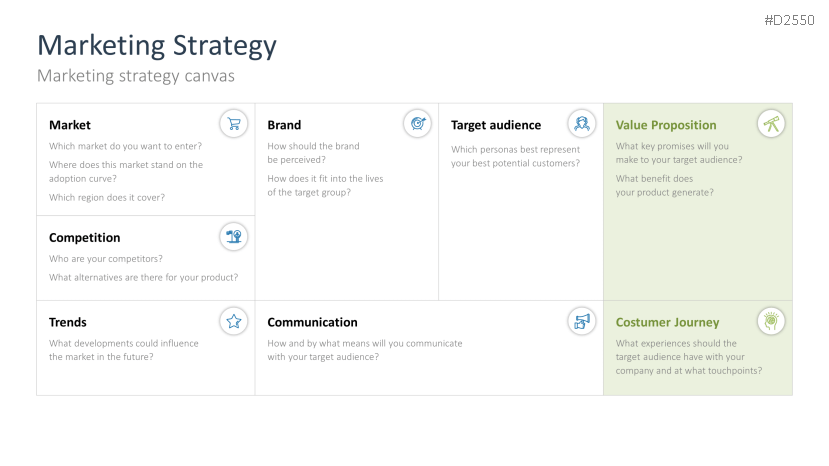Screen dimensions: 829x466
Task: Select the Communication heading
Action: [x=312, y=322]
